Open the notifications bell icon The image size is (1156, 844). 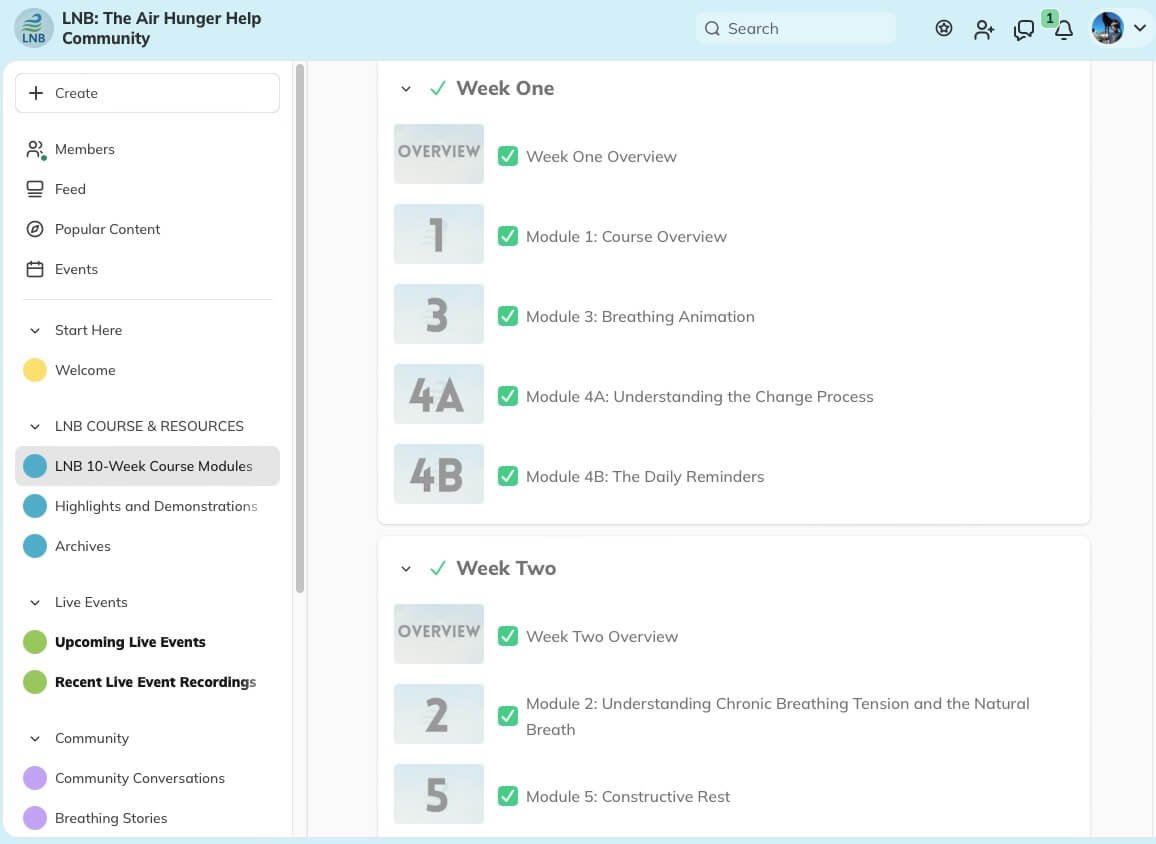[1064, 29]
